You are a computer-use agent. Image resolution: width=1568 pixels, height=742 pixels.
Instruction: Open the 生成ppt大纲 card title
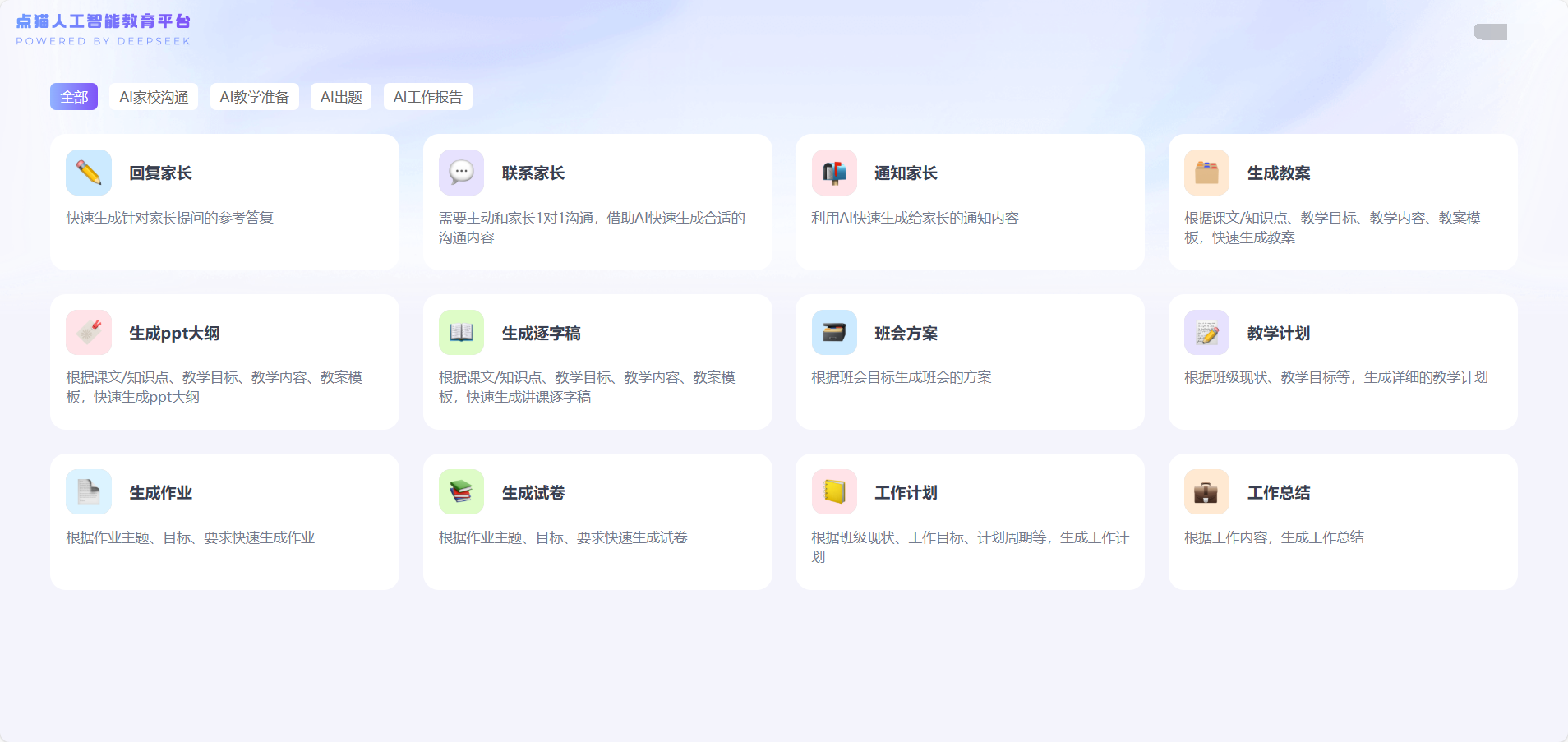pos(174,334)
